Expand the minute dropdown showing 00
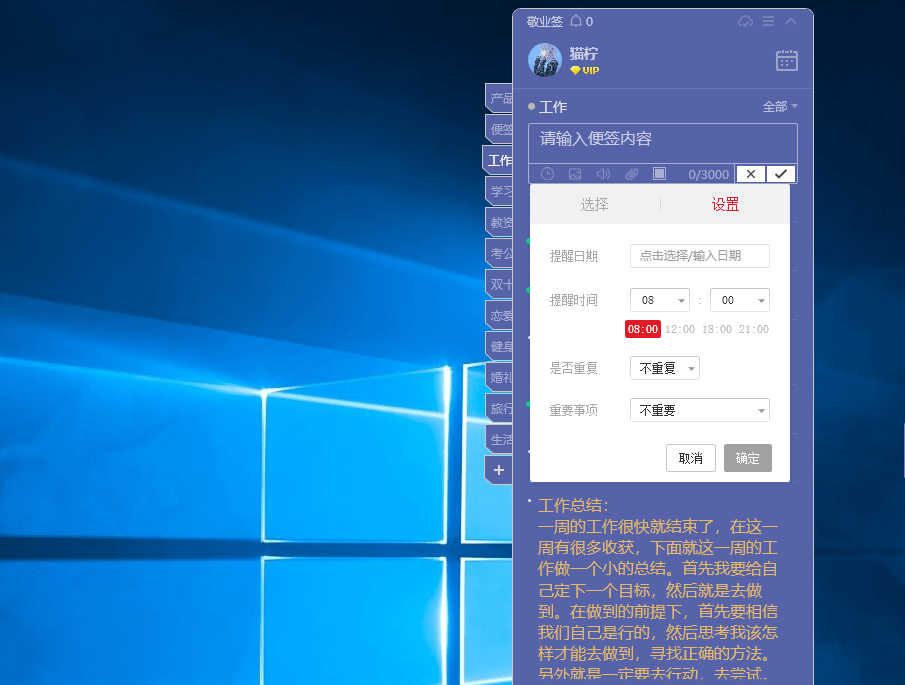This screenshot has width=905, height=685. click(740, 300)
